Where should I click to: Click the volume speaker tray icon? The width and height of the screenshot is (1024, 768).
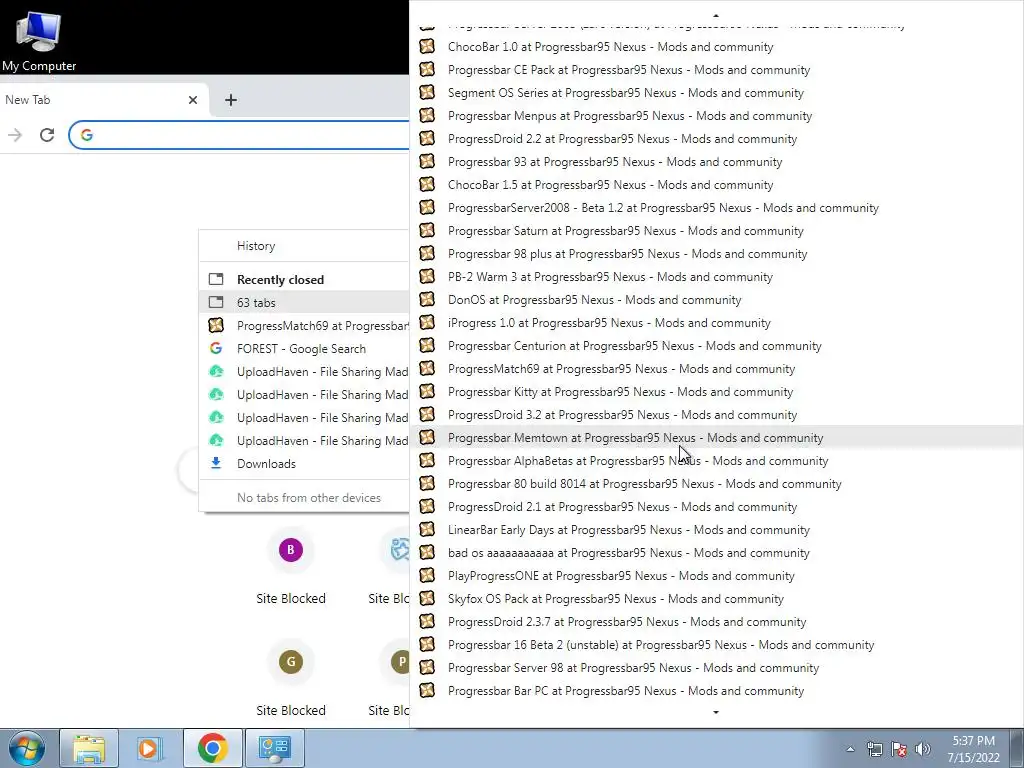click(923, 749)
